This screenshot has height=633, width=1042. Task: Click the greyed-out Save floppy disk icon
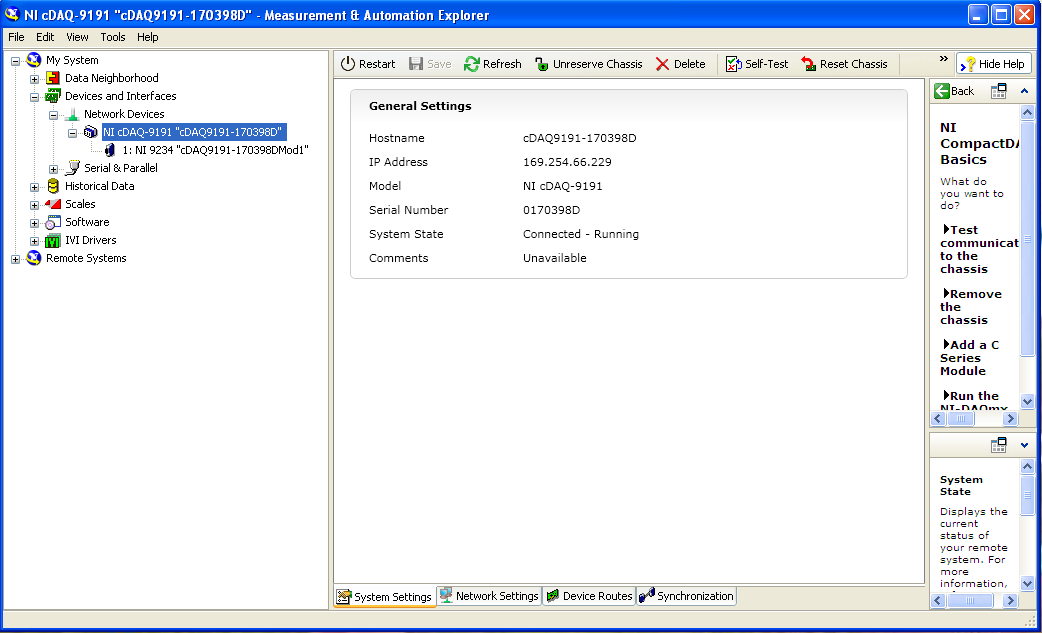coord(416,64)
